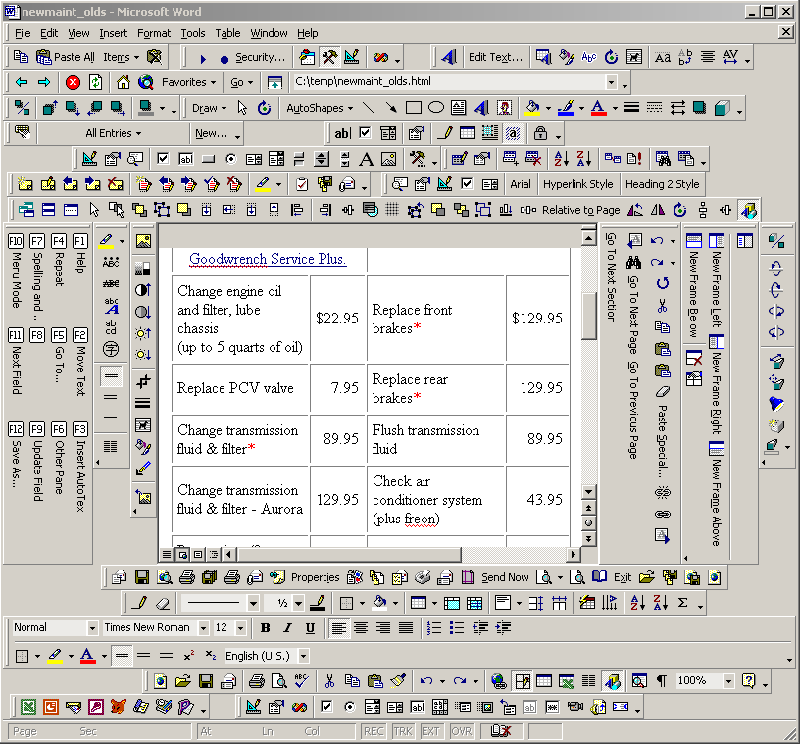Click the Font Color red A swatch
The width and height of the screenshot is (800, 744).
pos(86,656)
